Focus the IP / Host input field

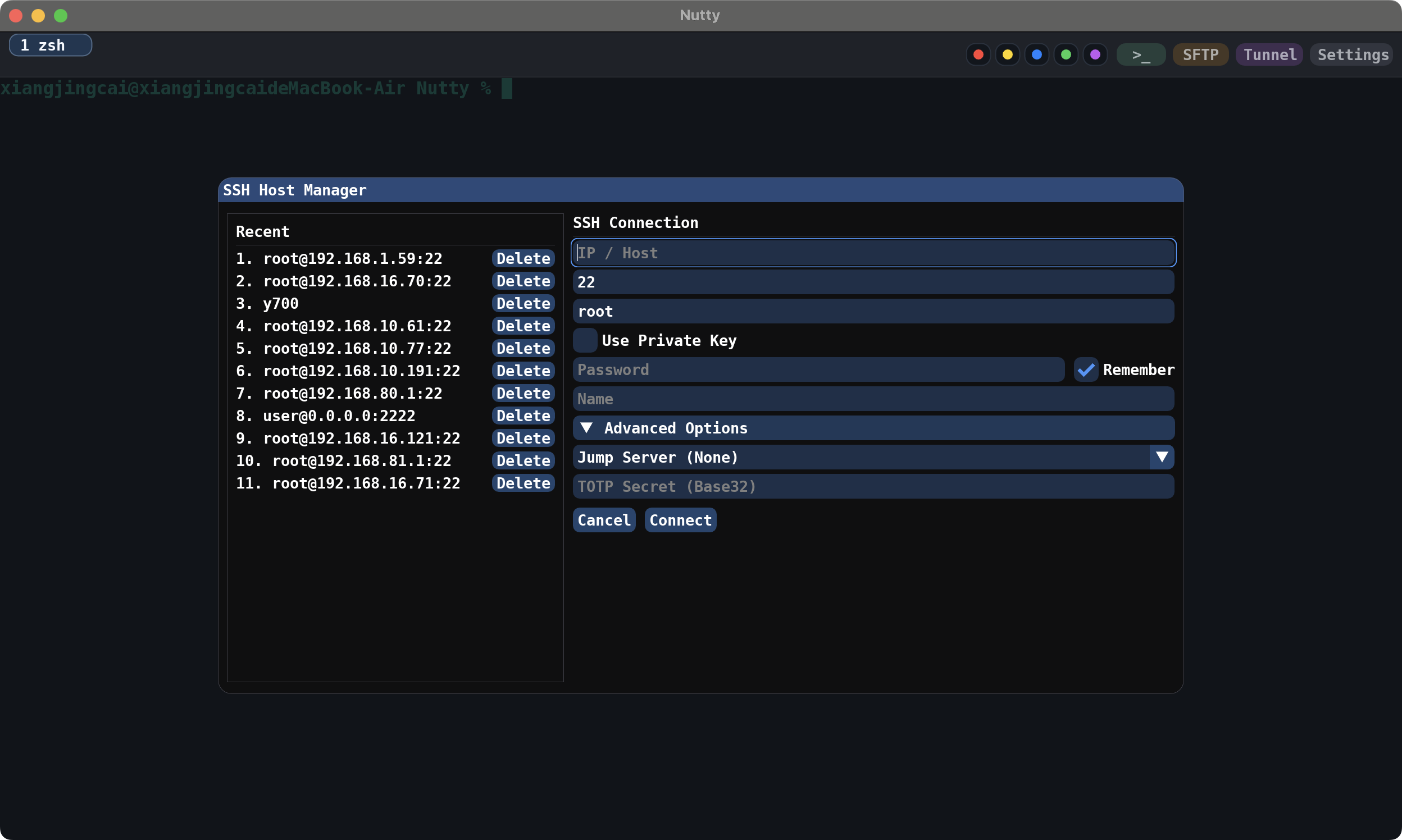tap(873, 253)
